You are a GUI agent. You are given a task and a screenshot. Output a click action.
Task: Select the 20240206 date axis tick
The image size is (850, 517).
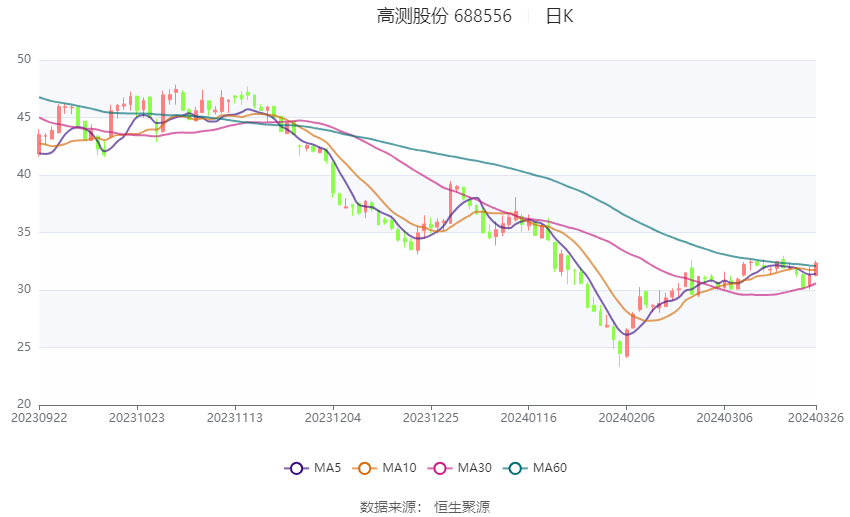627,418
